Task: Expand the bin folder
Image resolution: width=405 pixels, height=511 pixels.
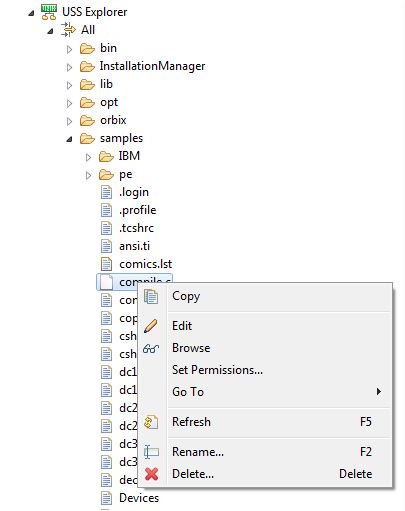Action: pyautogui.click(x=69, y=50)
